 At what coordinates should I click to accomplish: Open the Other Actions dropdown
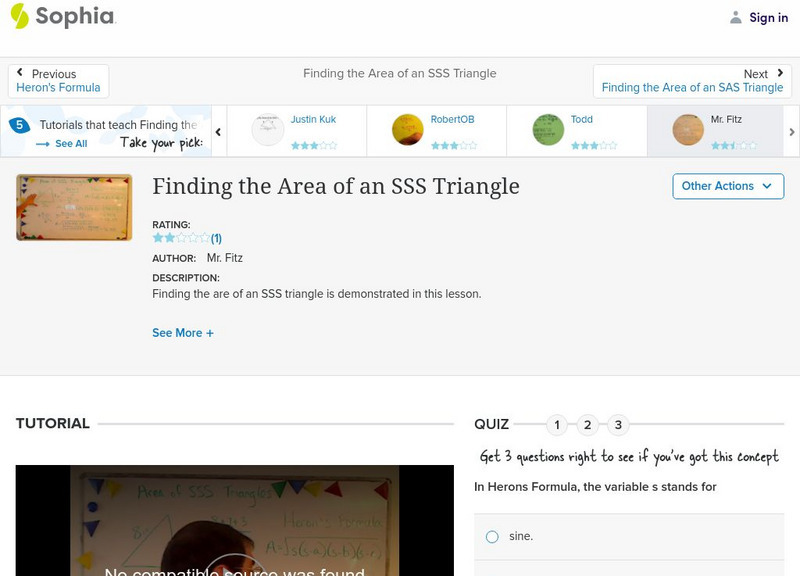(727, 186)
